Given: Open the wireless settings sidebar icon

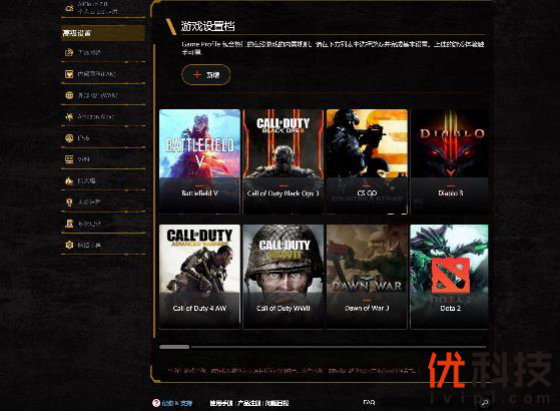Looking at the screenshot, I should pos(69,52).
